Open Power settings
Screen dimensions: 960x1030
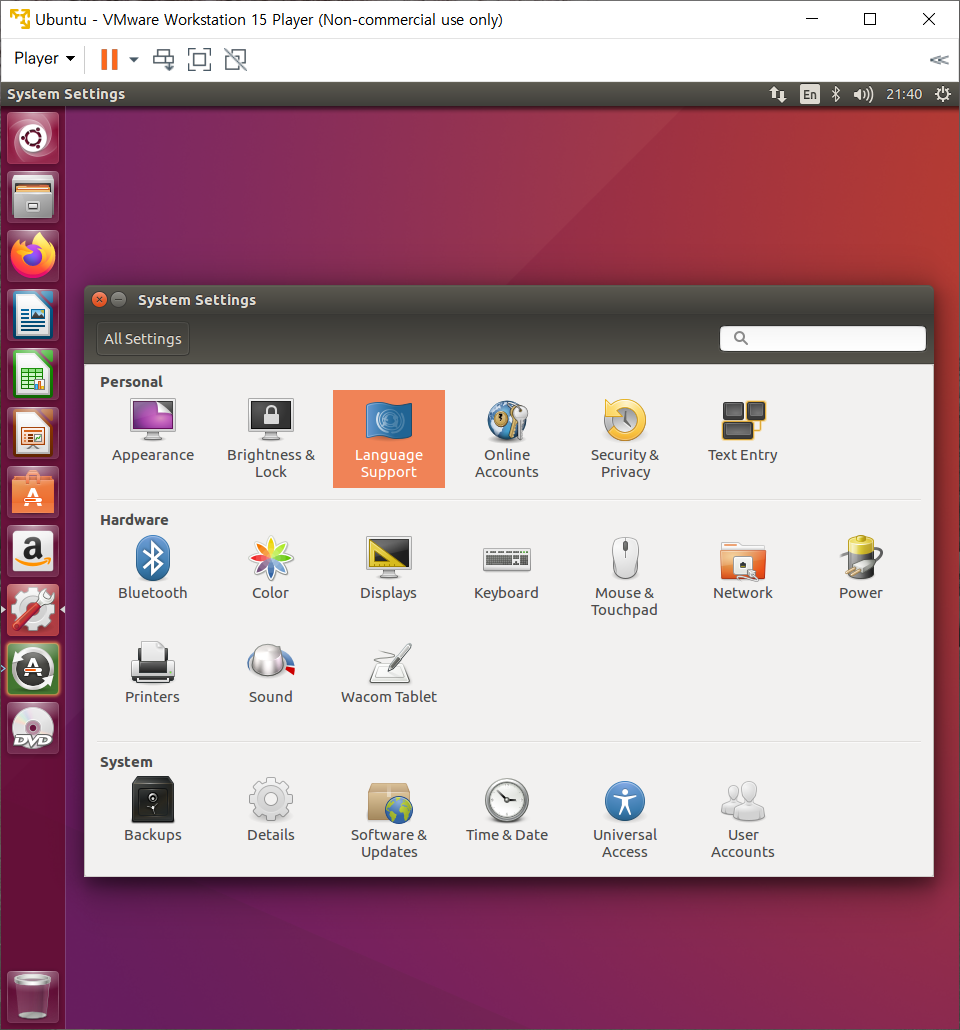(x=861, y=568)
